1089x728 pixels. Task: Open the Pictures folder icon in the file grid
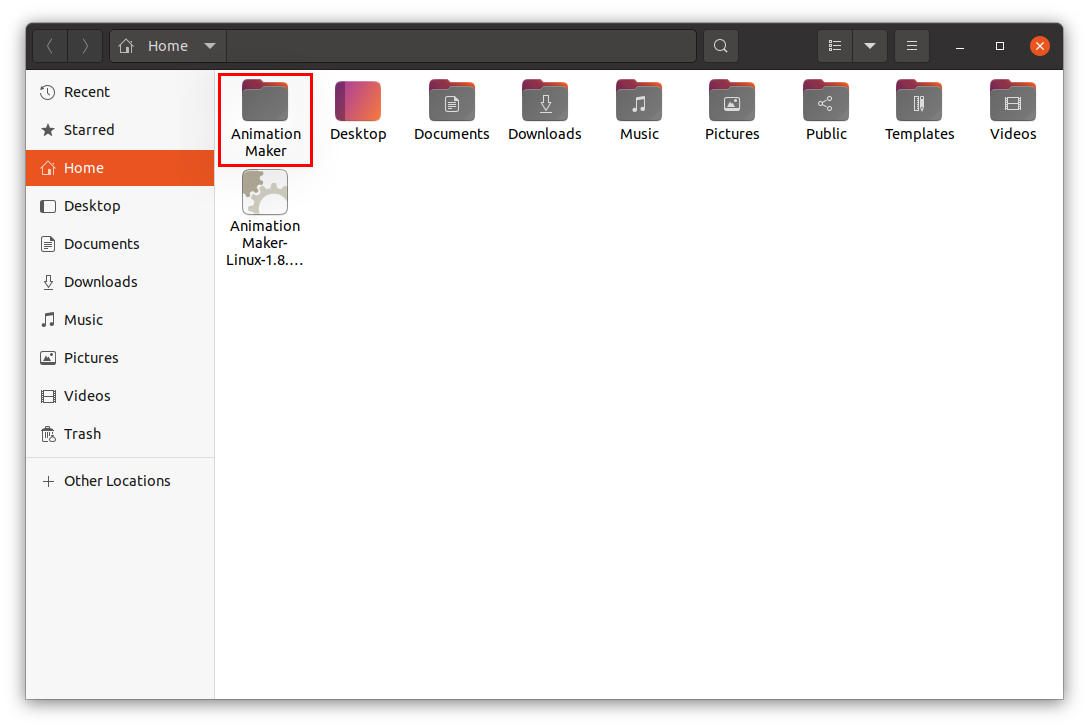(x=731, y=101)
